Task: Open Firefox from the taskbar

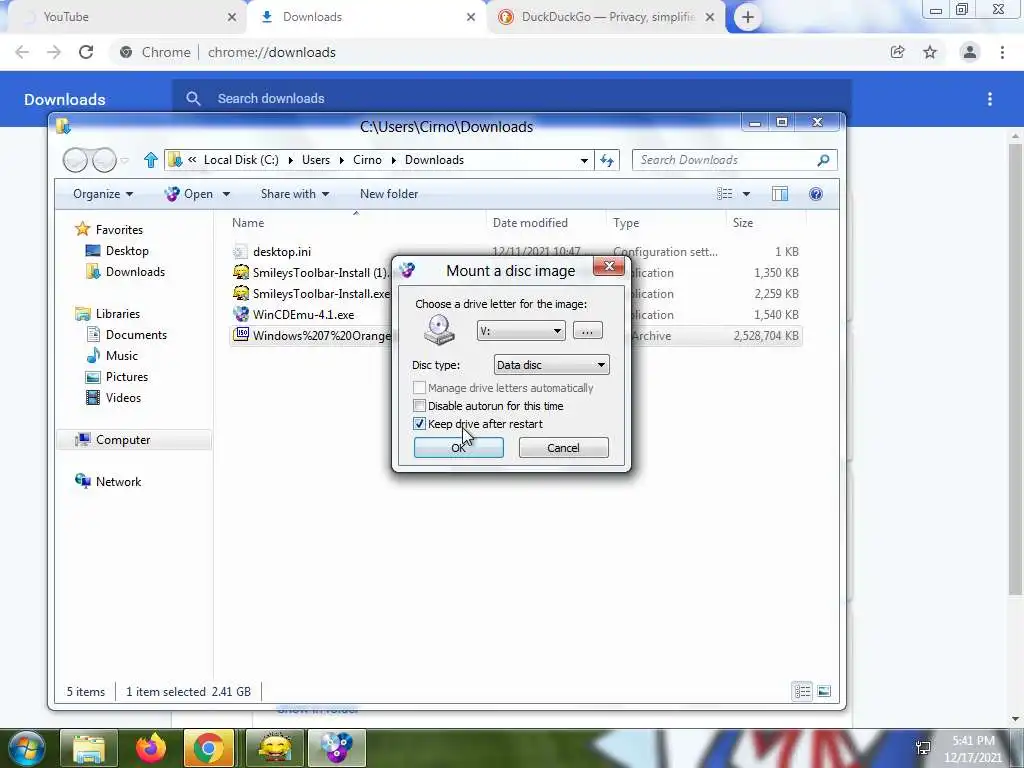Action: click(150, 748)
